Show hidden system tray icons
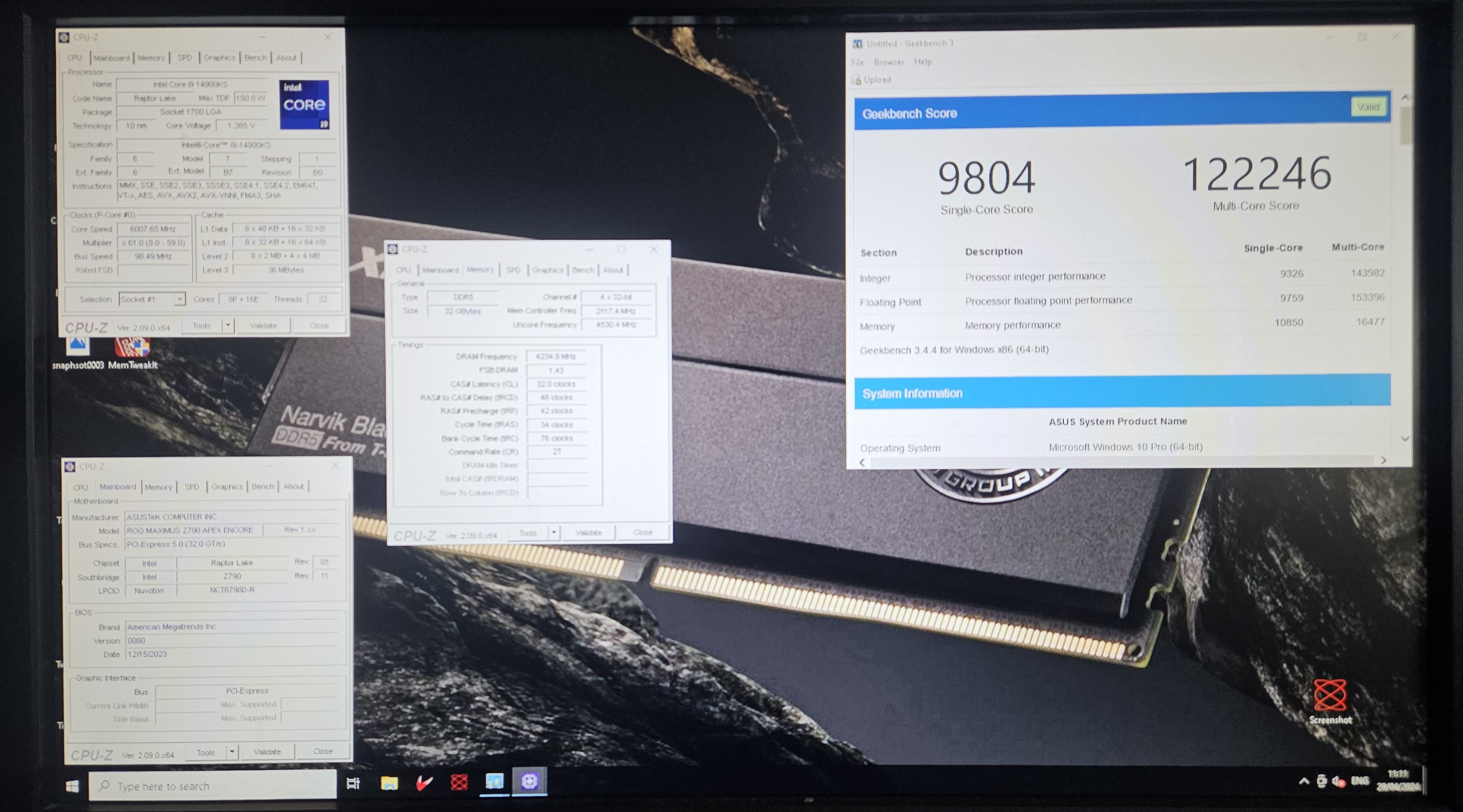 click(x=1304, y=781)
